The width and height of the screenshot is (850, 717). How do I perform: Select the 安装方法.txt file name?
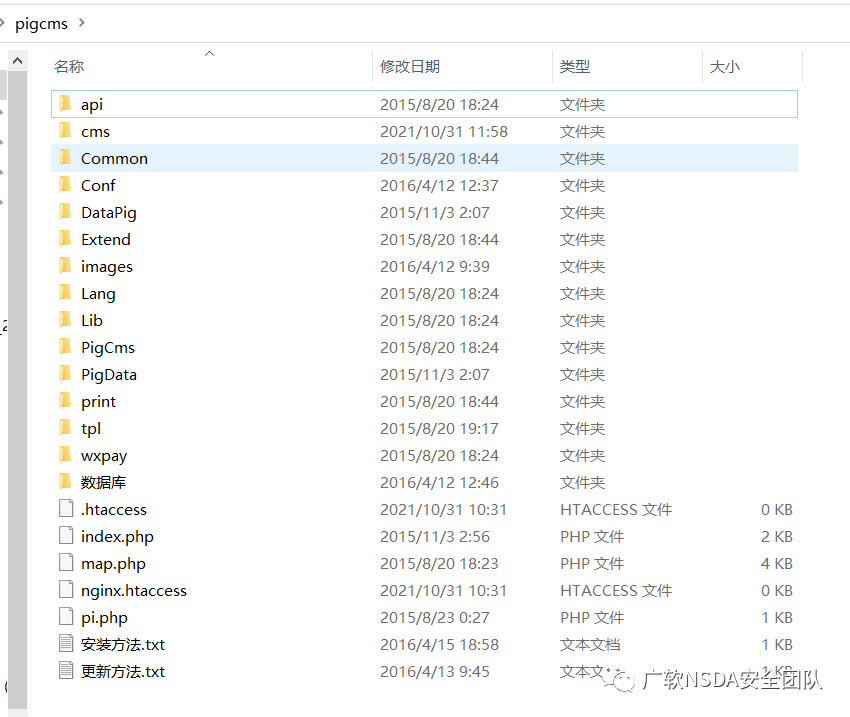[123, 645]
